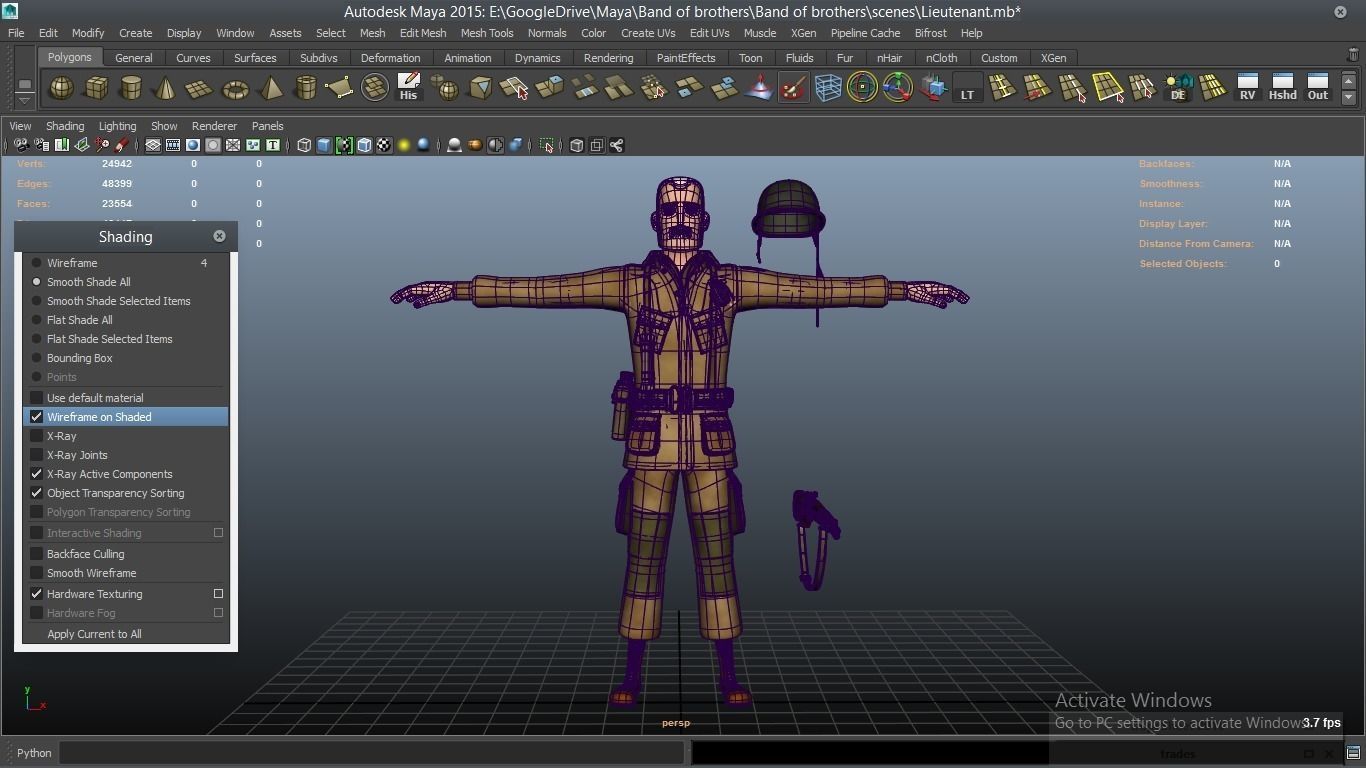Click the Python command line input field
The width and height of the screenshot is (1366, 768).
click(x=371, y=753)
